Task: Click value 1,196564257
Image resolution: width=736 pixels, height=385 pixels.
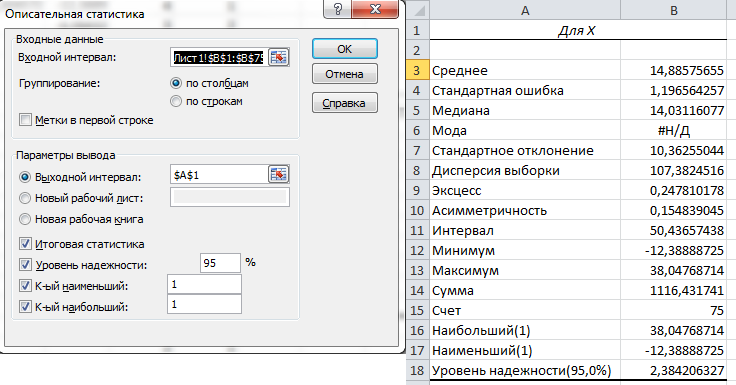Action: point(674,91)
